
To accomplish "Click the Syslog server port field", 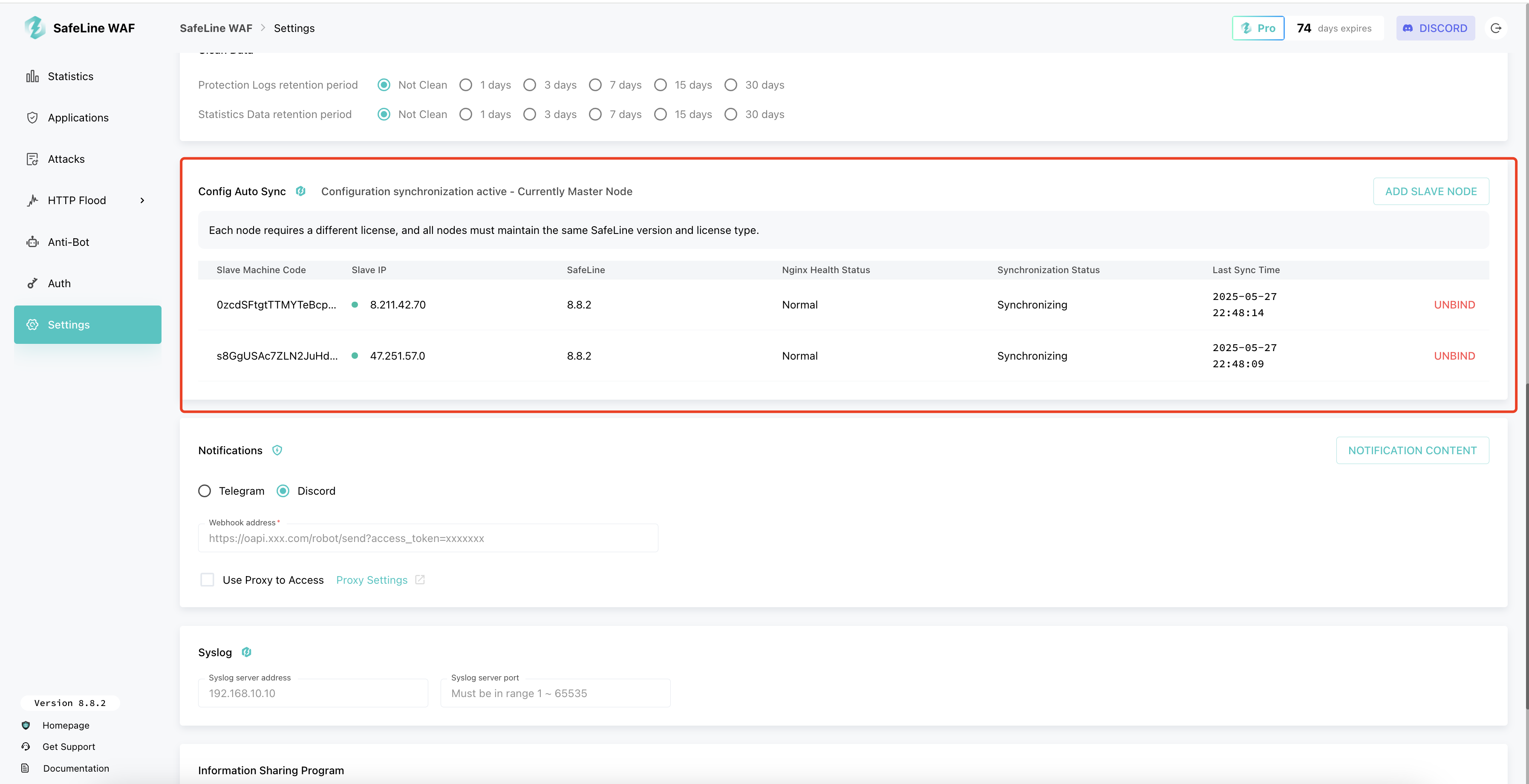I will (x=555, y=693).
